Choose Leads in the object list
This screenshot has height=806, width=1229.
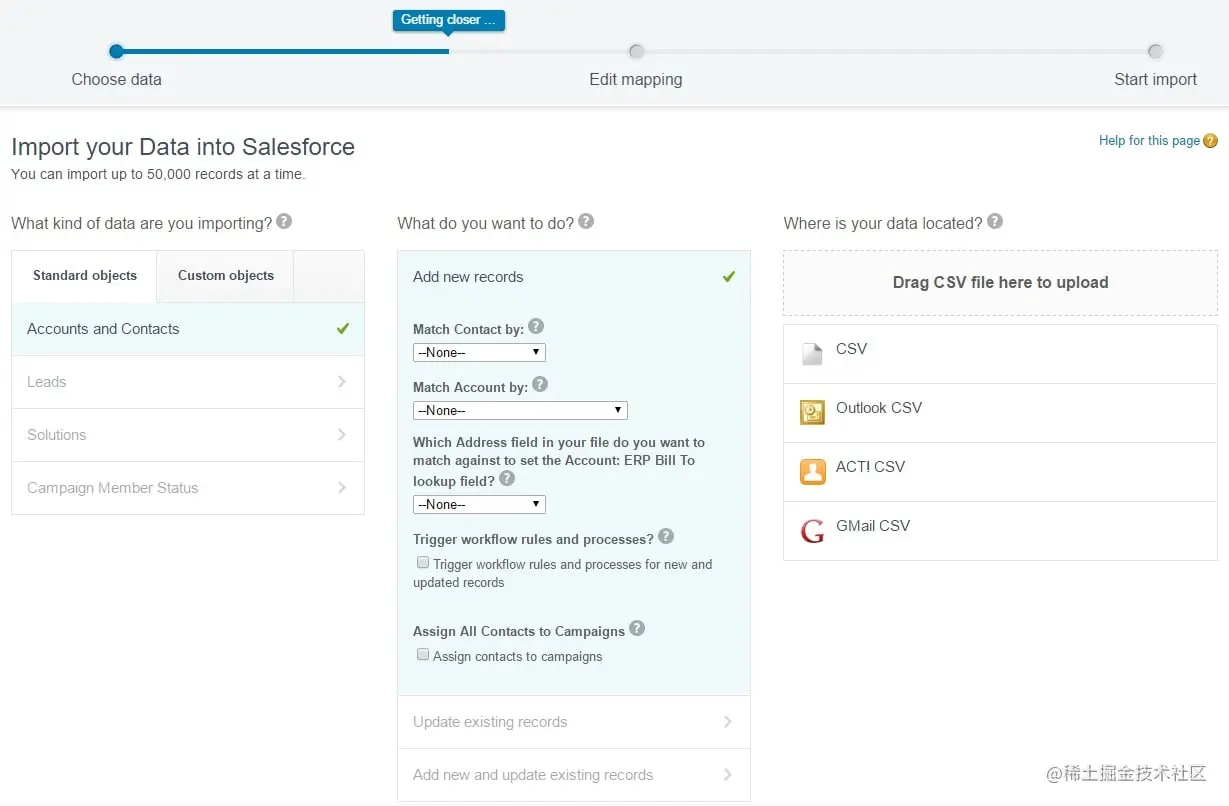pos(188,382)
